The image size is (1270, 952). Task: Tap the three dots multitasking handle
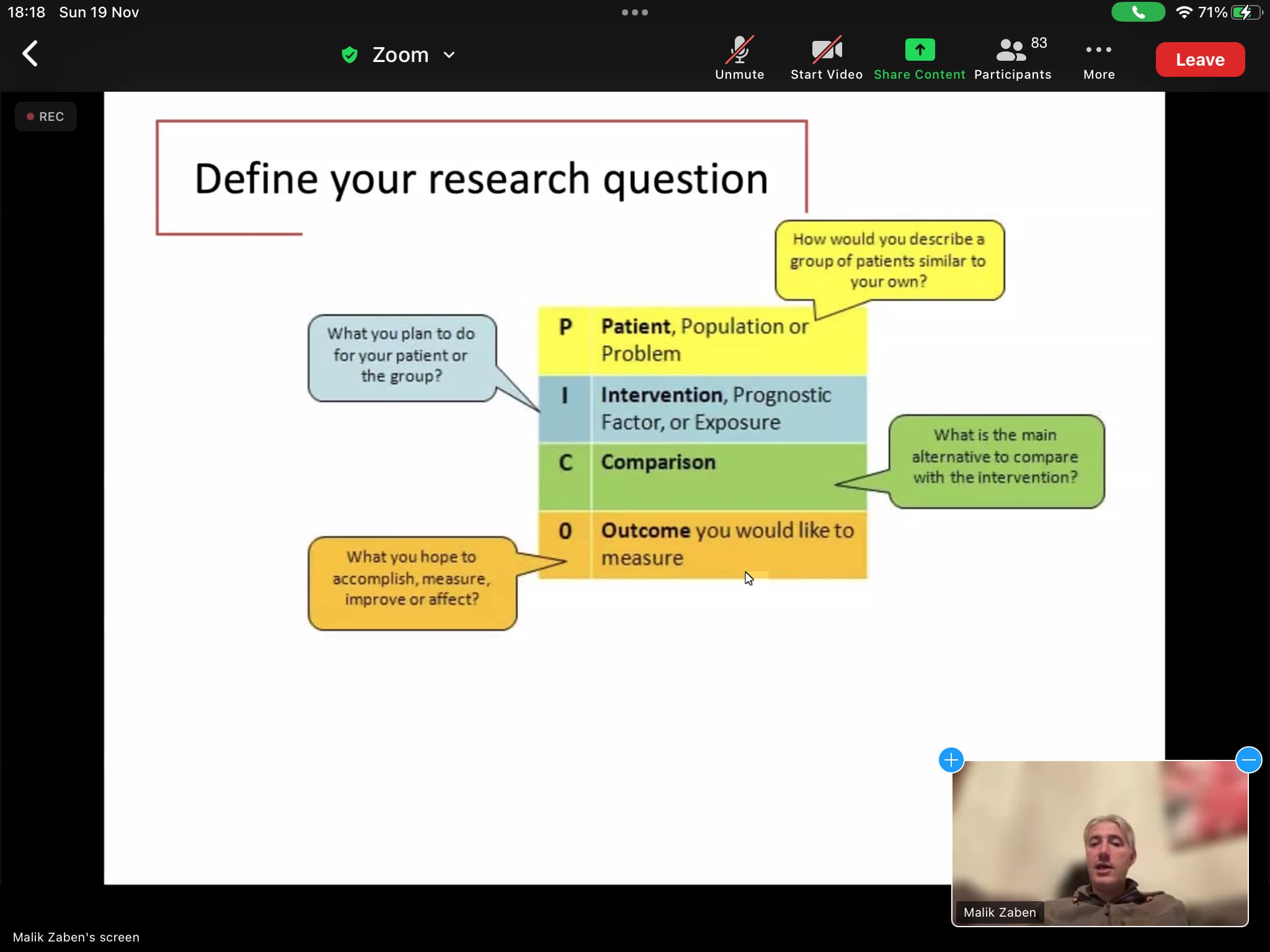pyautogui.click(x=634, y=12)
